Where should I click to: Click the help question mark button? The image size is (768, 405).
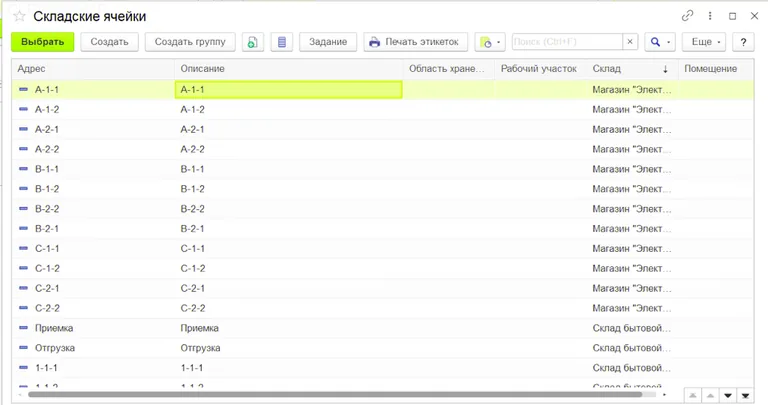(743, 42)
